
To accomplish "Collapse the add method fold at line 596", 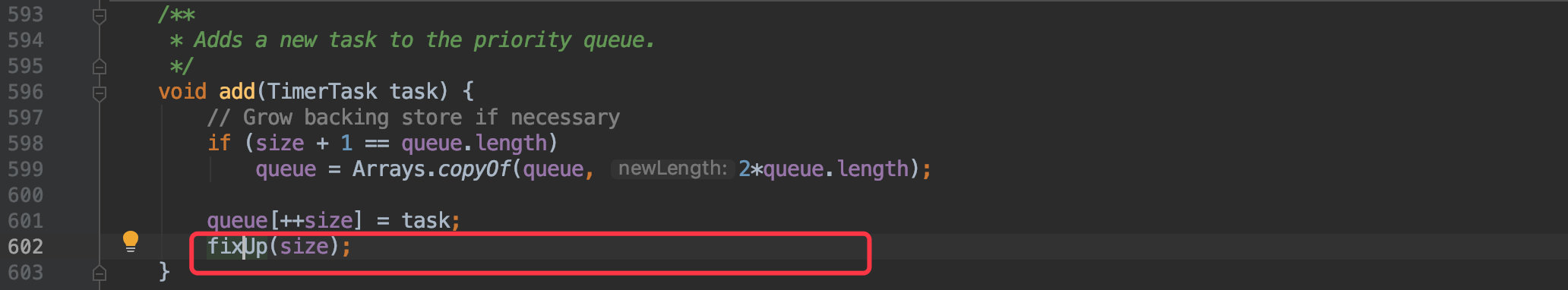I will (99, 93).
